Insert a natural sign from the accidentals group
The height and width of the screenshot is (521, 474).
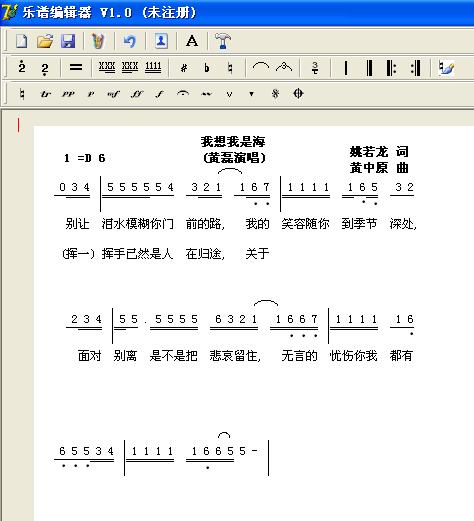230,68
